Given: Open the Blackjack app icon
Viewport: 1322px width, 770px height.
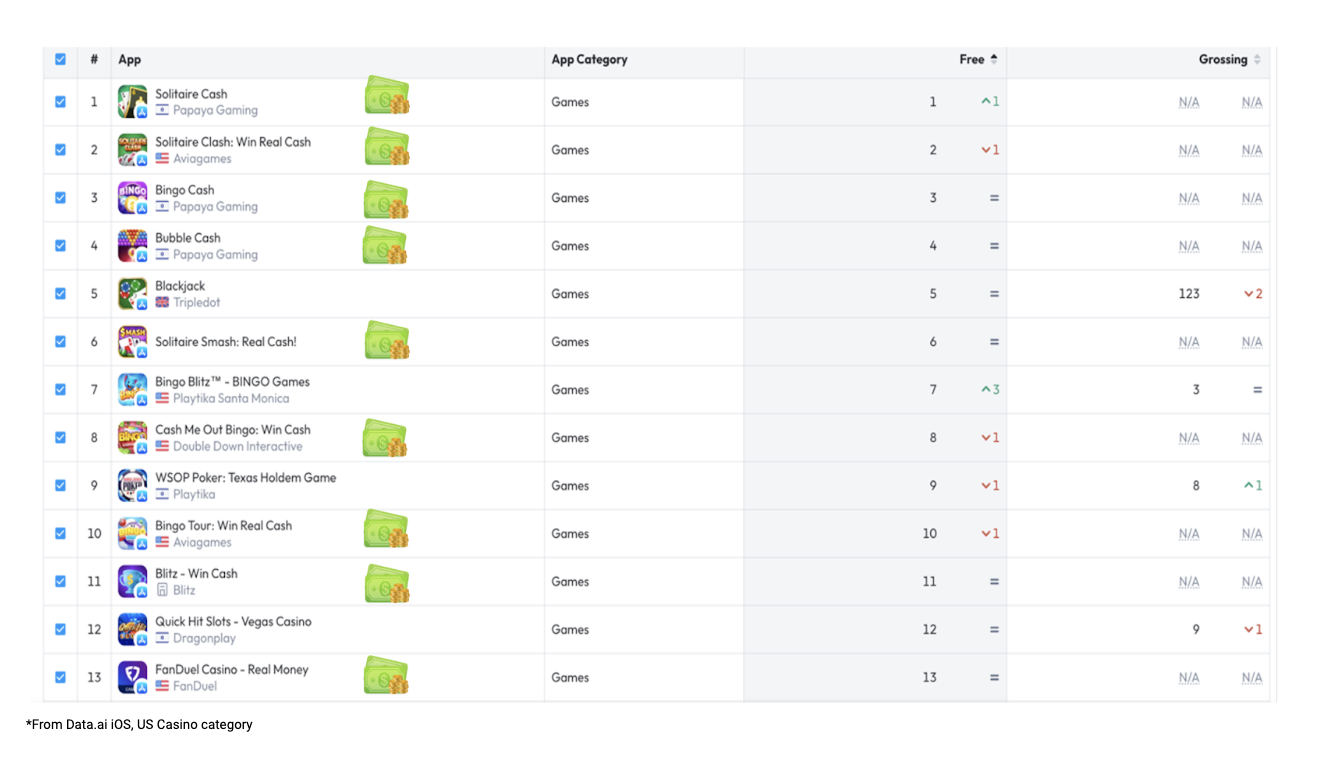Looking at the screenshot, I should (133, 294).
